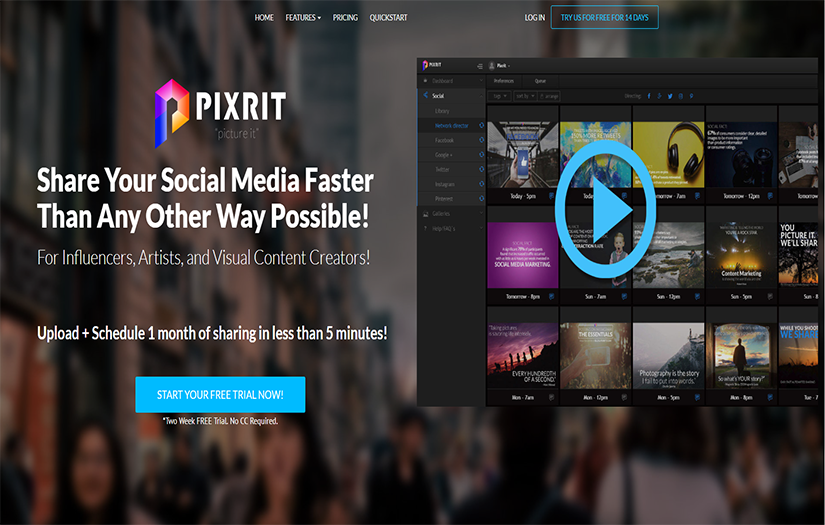The height and width of the screenshot is (525, 825).
Task: Click the Facebook directing icon in the preview toolbar
Action: 649,96
